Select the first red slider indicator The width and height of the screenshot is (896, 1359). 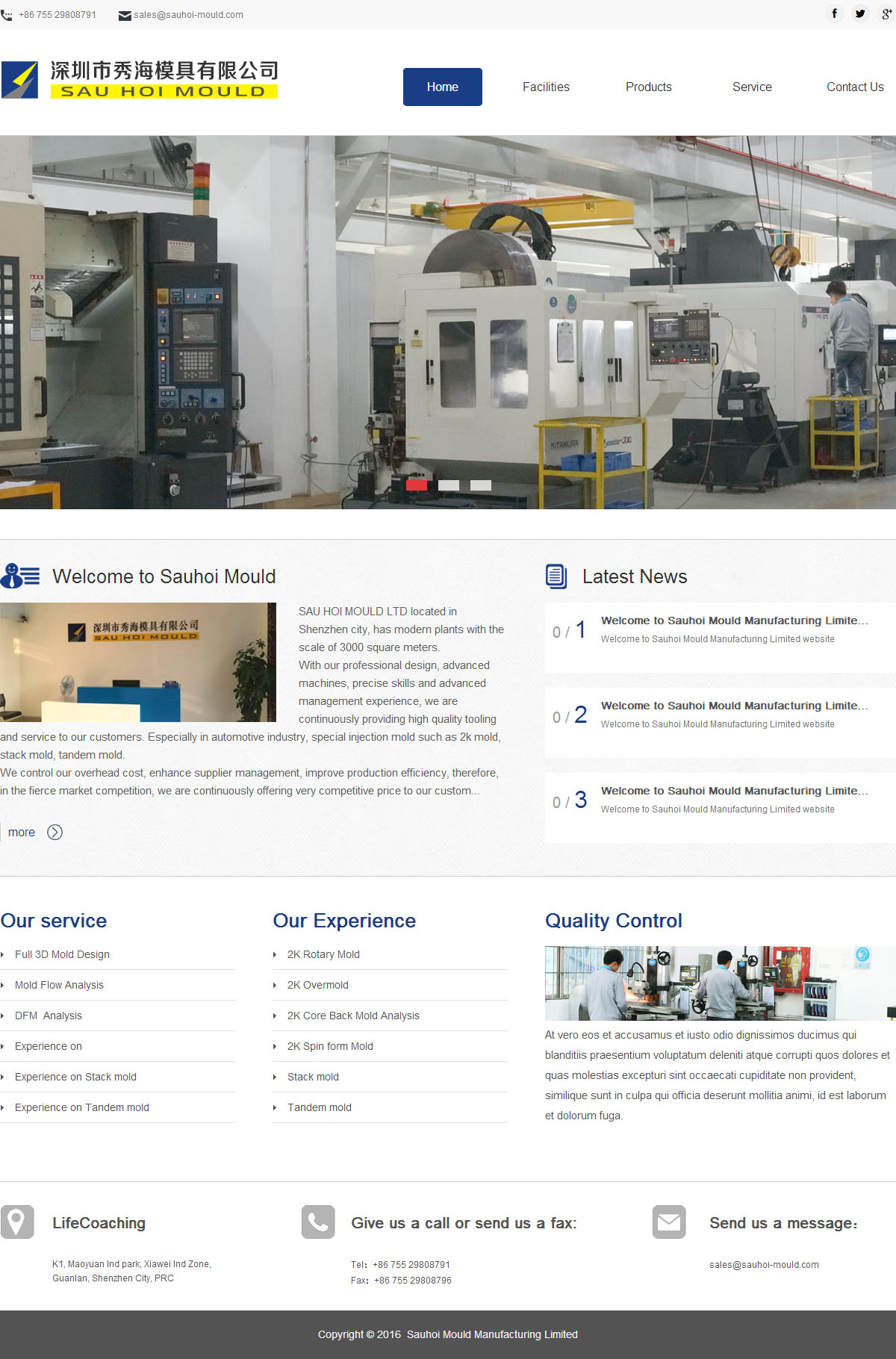417,485
